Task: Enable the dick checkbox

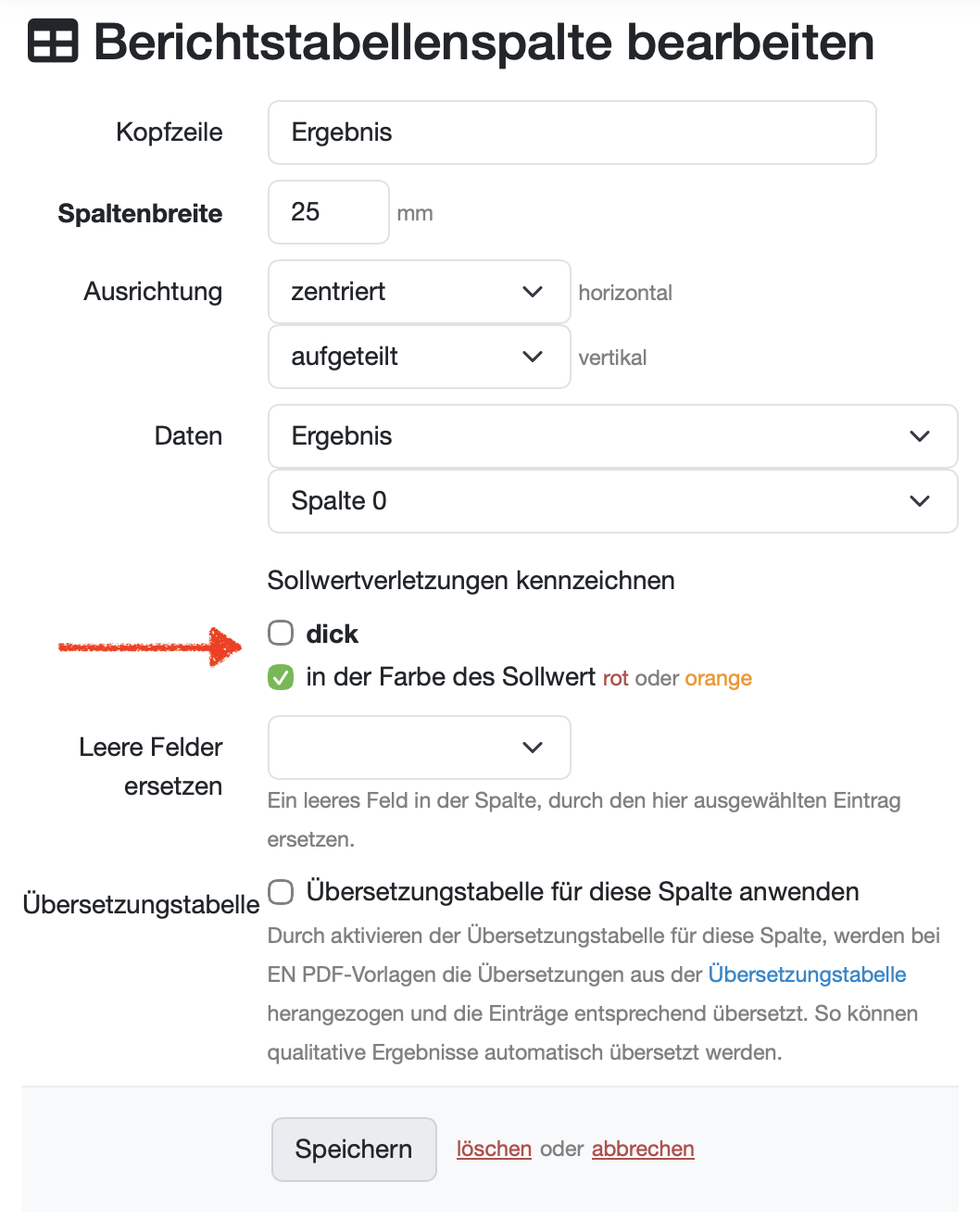Action: click(281, 633)
